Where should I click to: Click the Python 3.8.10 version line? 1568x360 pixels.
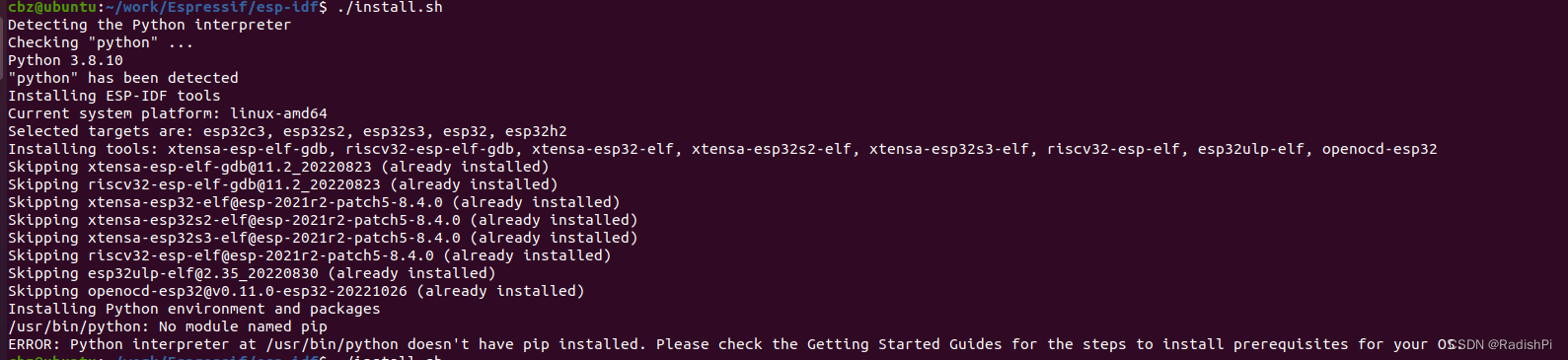click(65, 60)
